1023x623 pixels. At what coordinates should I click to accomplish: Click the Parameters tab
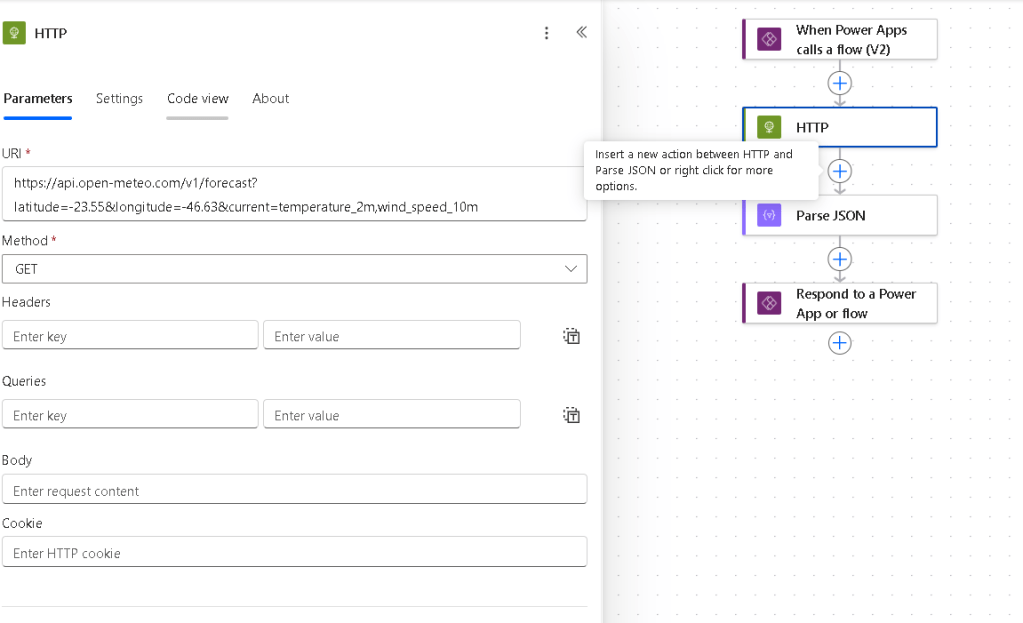(x=38, y=98)
